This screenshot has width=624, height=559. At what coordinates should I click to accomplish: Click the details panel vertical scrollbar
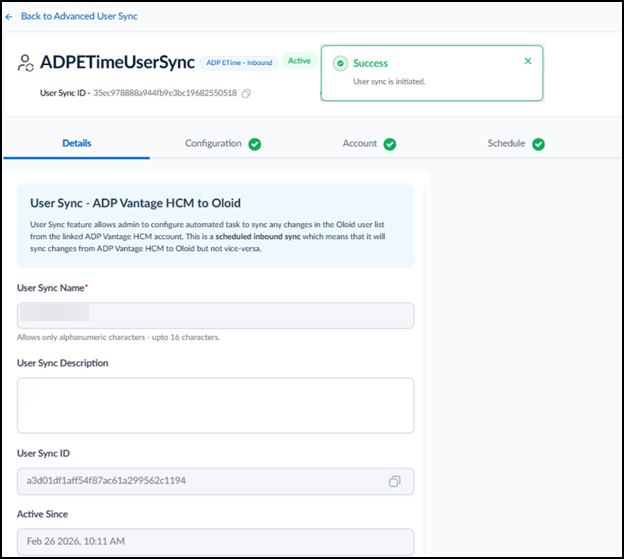(425, 370)
